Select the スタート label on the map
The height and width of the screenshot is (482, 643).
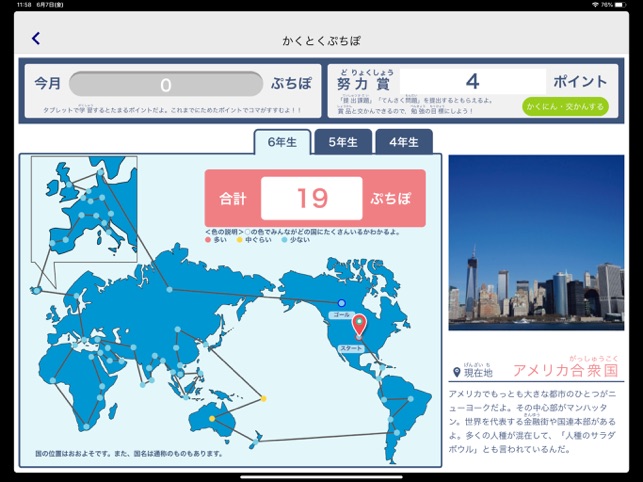point(351,348)
